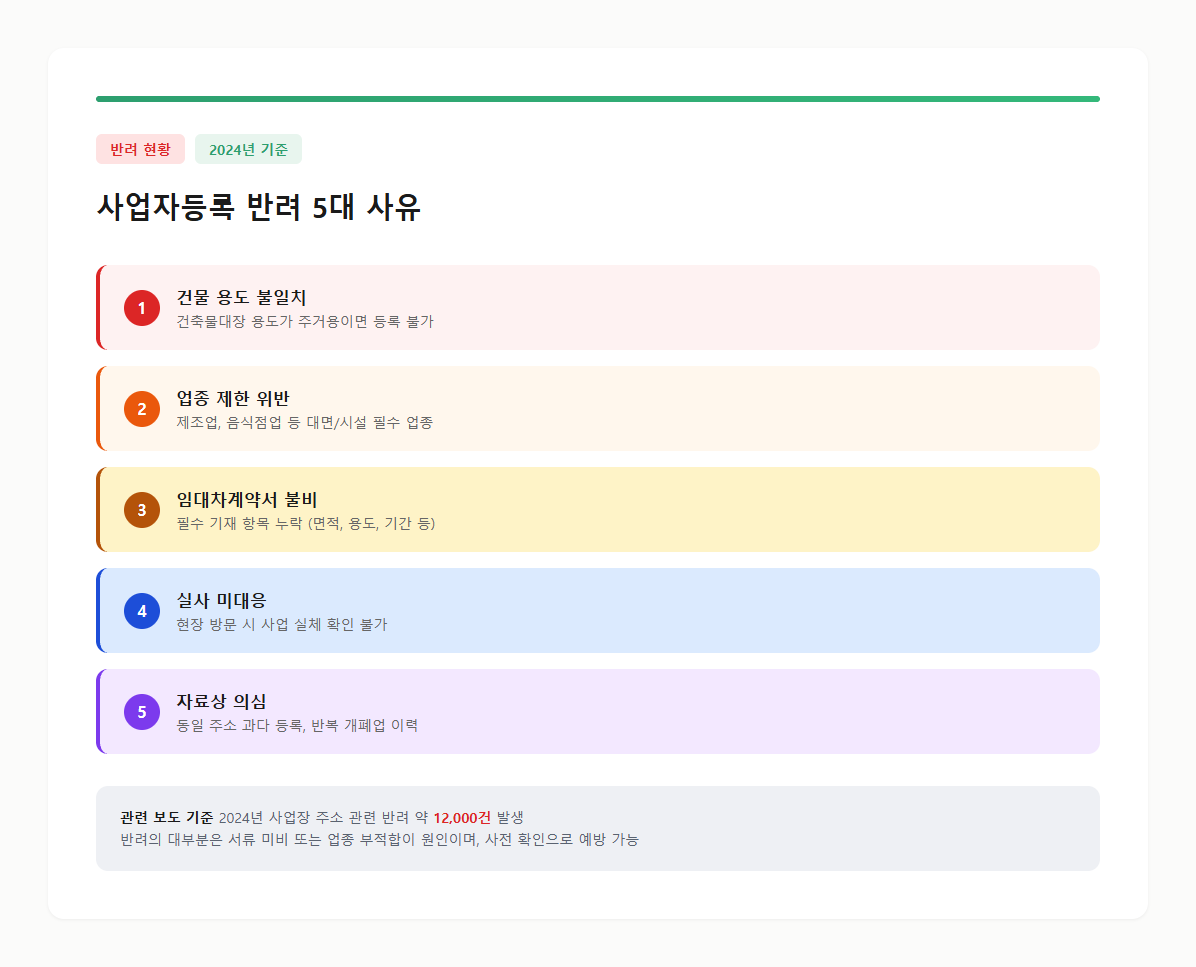
Task: Click '현장 방문 시 사업 실체 확인 불가' text
Action: point(282,625)
